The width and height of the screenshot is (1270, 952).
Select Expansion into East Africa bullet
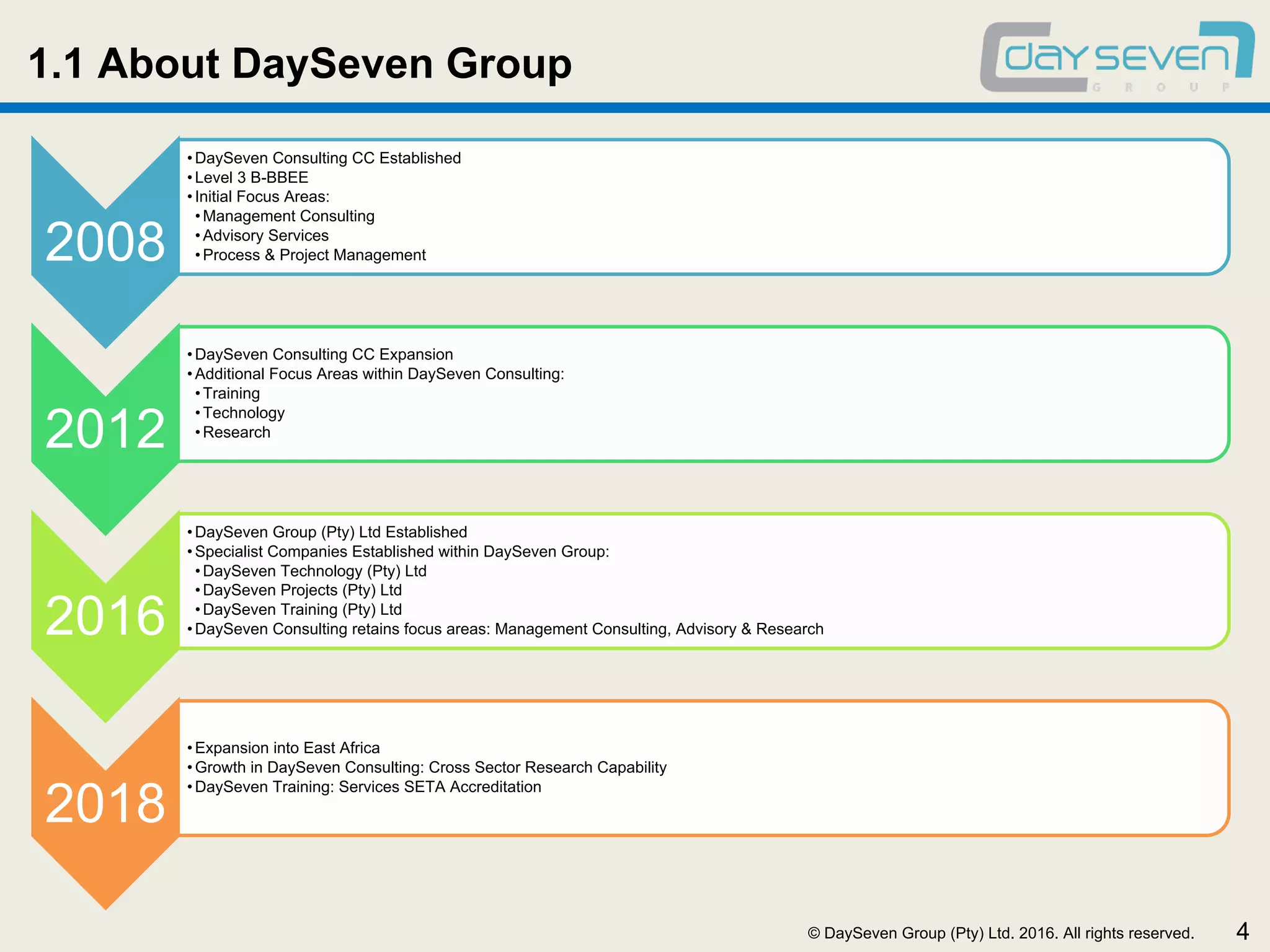pyautogui.click(x=287, y=748)
